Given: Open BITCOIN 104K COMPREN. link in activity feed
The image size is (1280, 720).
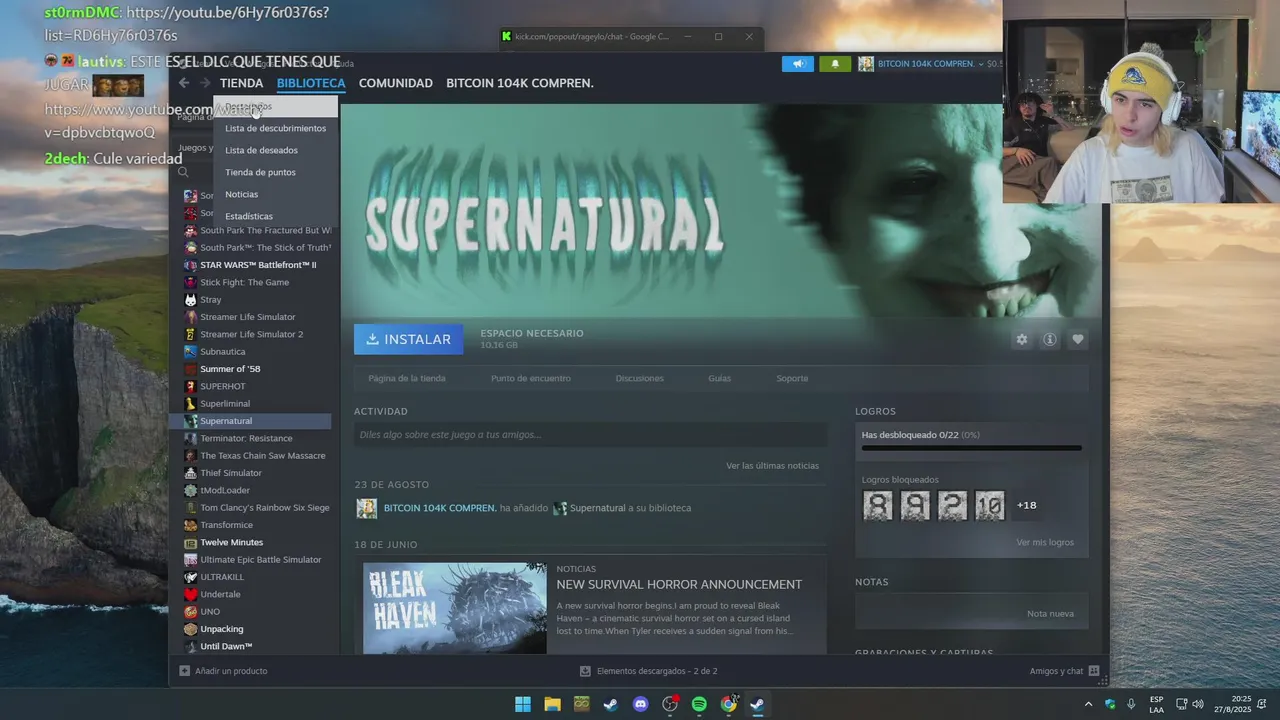Looking at the screenshot, I should (440, 508).
